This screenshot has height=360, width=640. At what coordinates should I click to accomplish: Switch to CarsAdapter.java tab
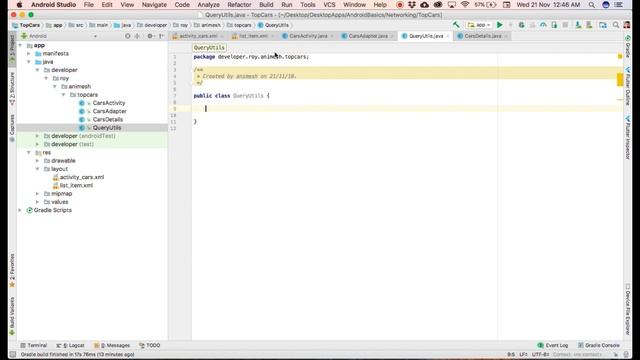pyautogui.click(x=368, y=36)
